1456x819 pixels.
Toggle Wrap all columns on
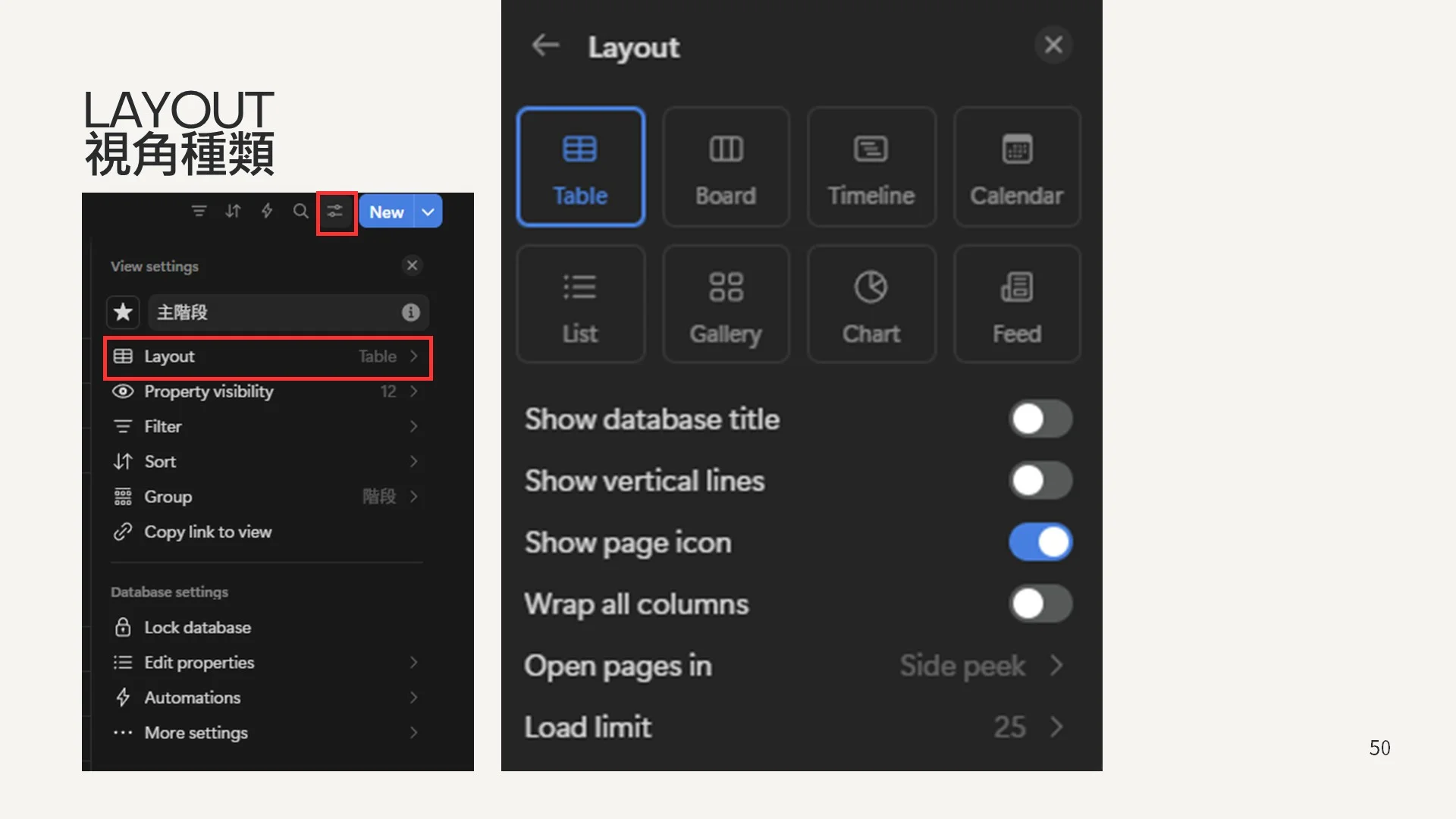pos(1040,604)
